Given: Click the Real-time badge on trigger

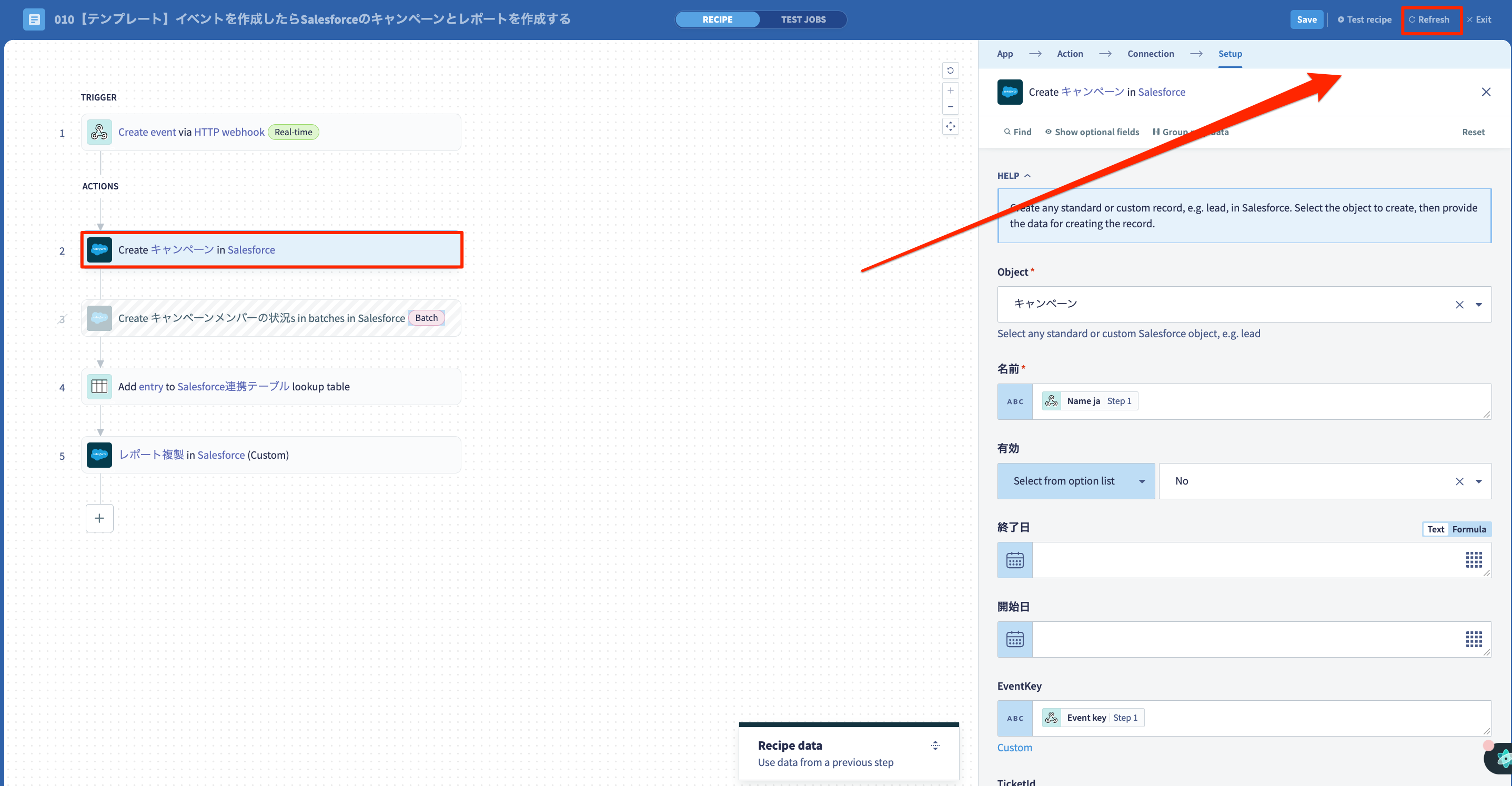Looking at the screenshot, I should pyautogui.click(x=294, y=132).
